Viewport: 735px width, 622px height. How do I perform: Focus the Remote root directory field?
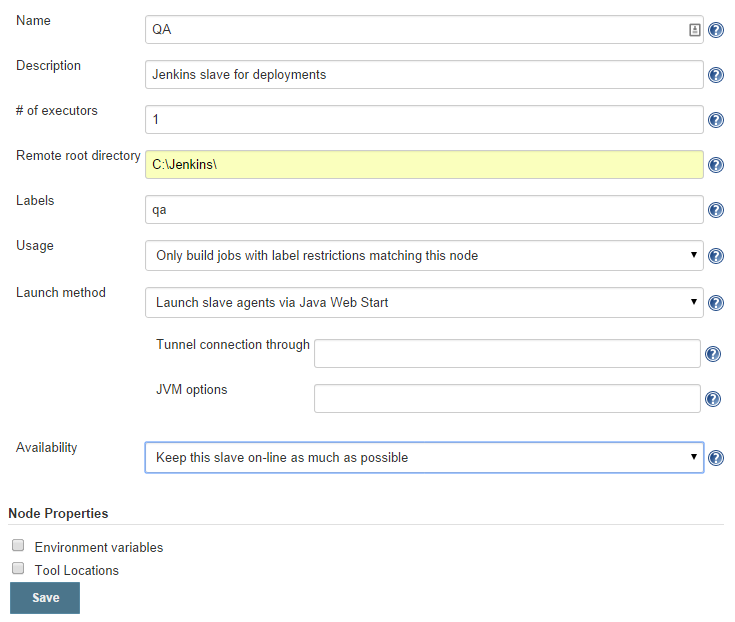click(424, 165)
